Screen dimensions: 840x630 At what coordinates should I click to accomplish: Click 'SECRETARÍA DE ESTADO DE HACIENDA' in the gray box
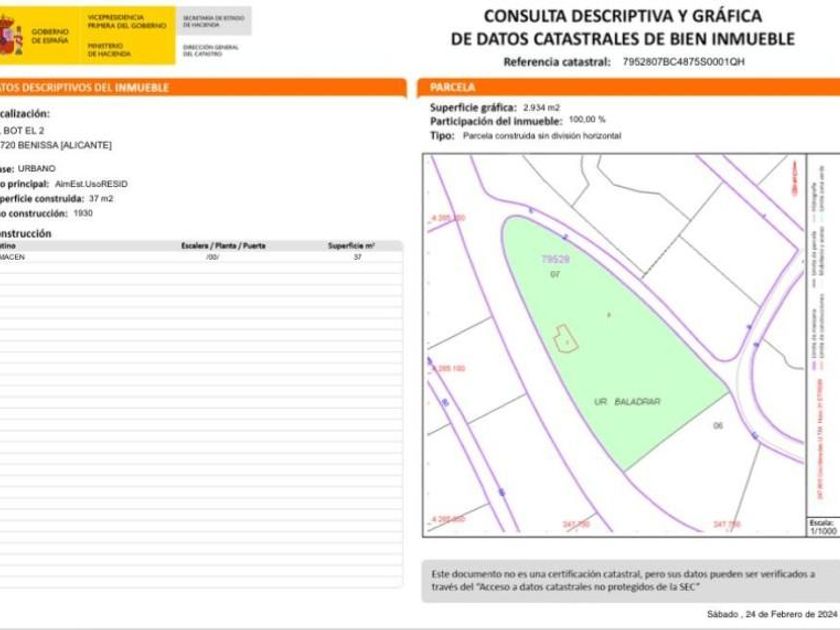pyautogui.click(x=213, y=21)
